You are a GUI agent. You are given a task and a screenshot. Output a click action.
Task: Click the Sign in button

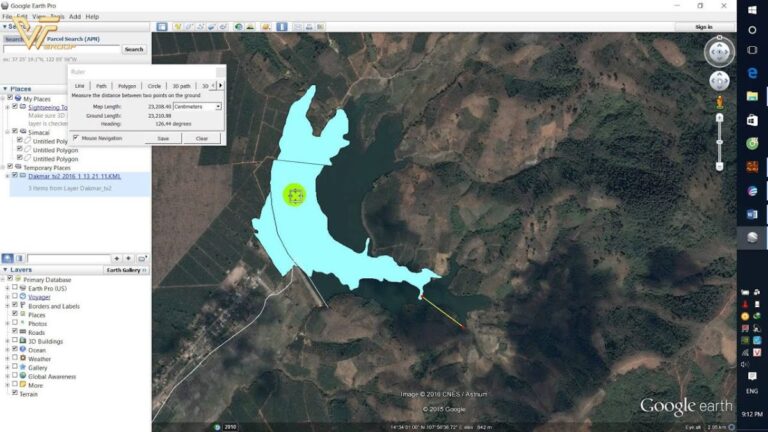[x=704, y=27]
